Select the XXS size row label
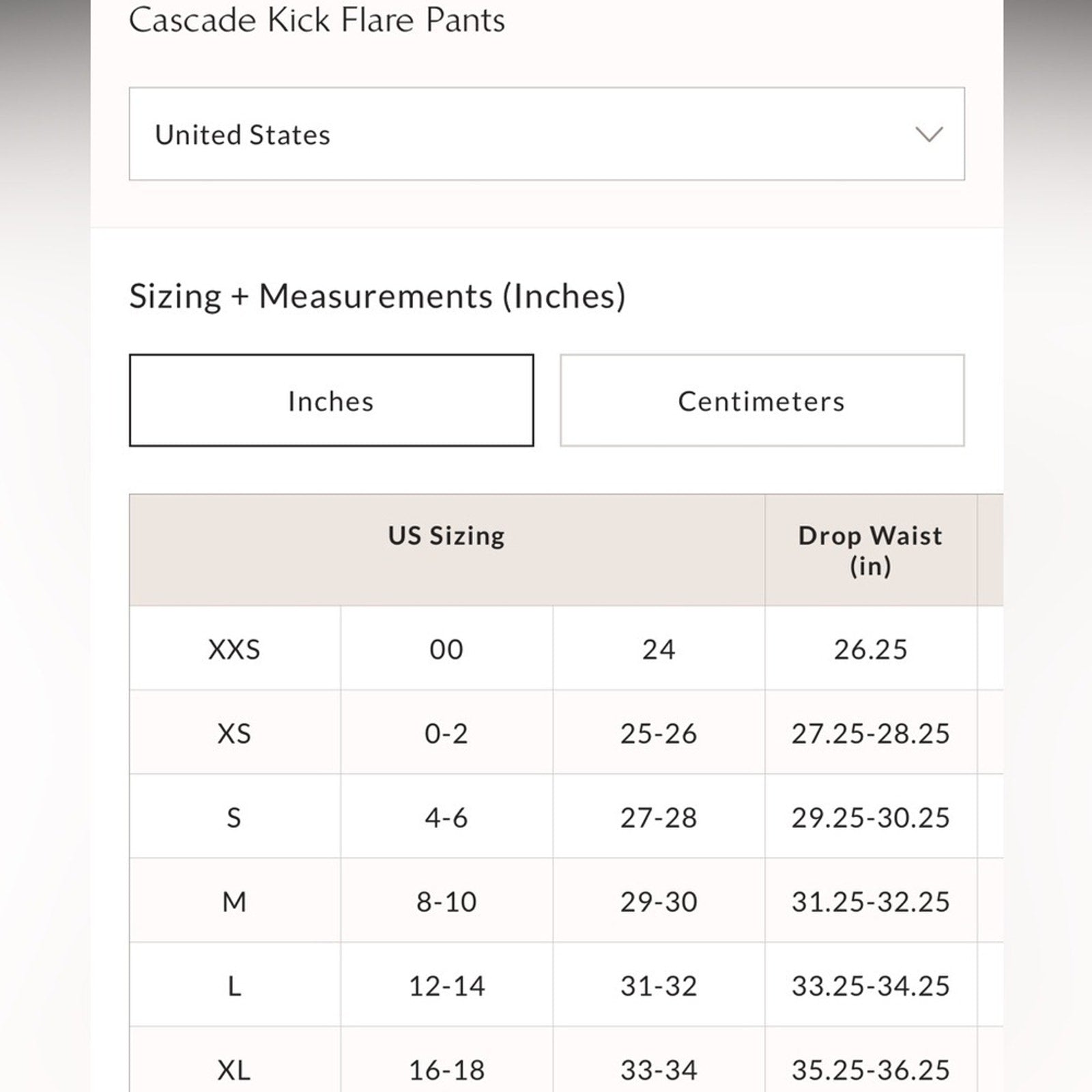Screen dimensions: 1092x1092 234,649
